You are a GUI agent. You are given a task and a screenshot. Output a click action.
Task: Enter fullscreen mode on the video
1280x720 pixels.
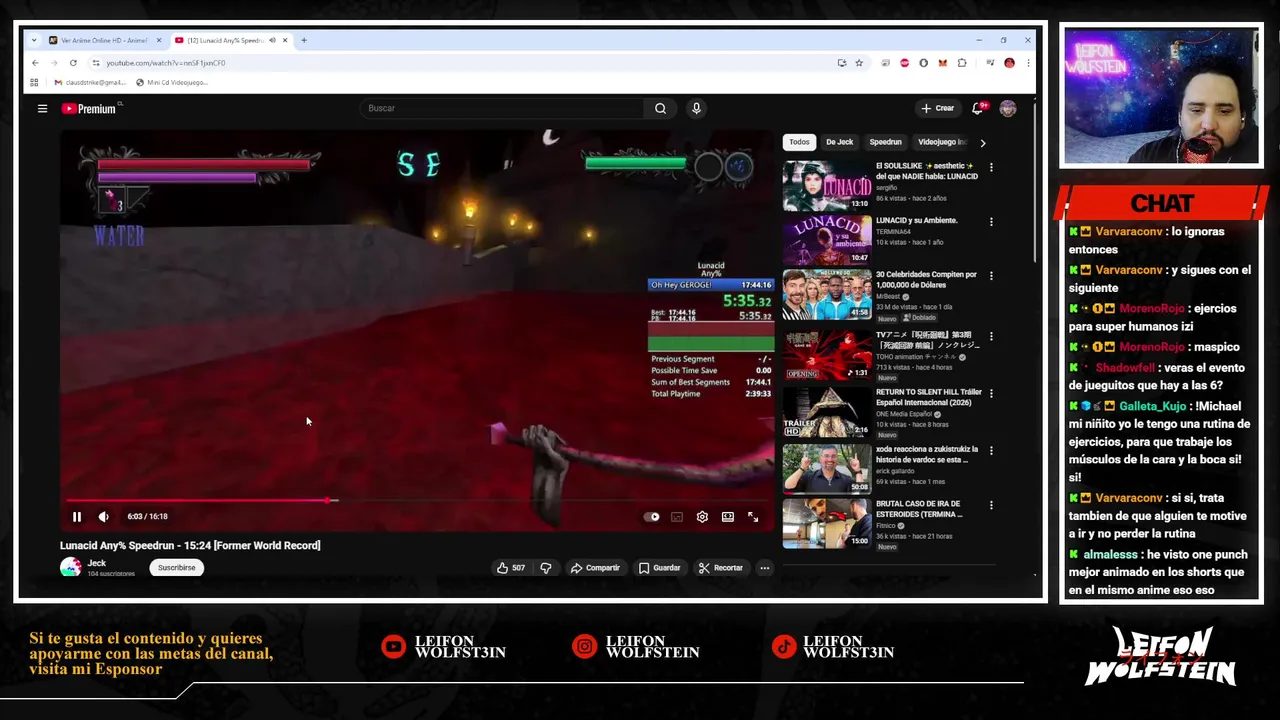(x=753, y=517)
